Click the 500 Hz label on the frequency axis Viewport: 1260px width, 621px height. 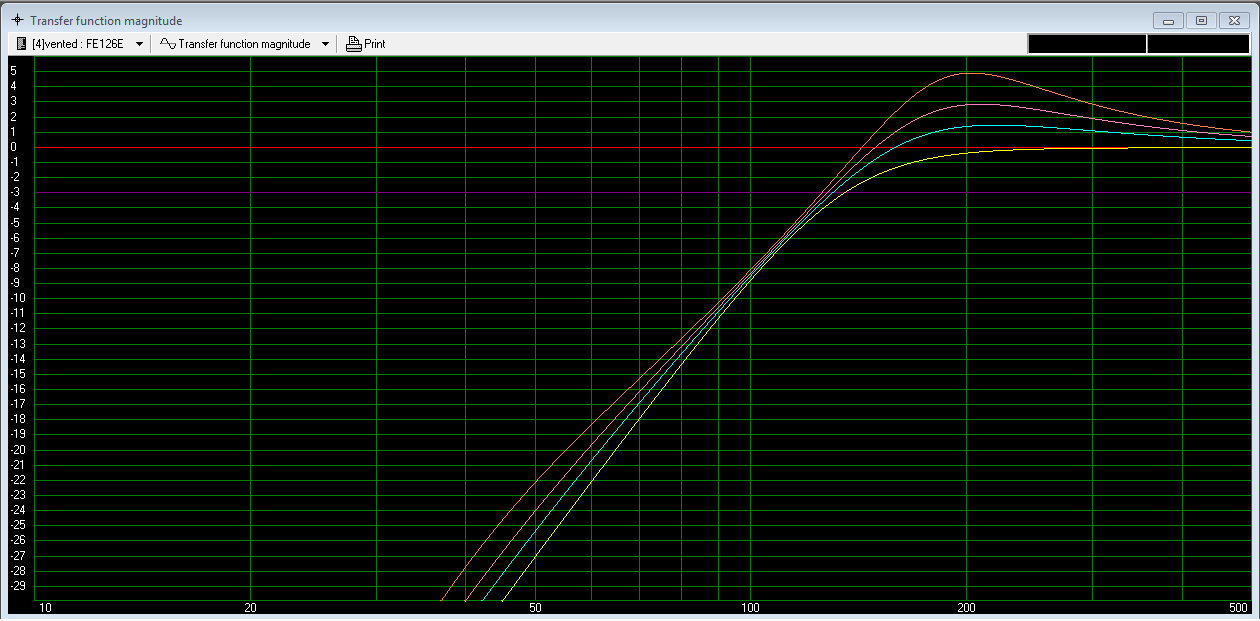pos(1238,607)
